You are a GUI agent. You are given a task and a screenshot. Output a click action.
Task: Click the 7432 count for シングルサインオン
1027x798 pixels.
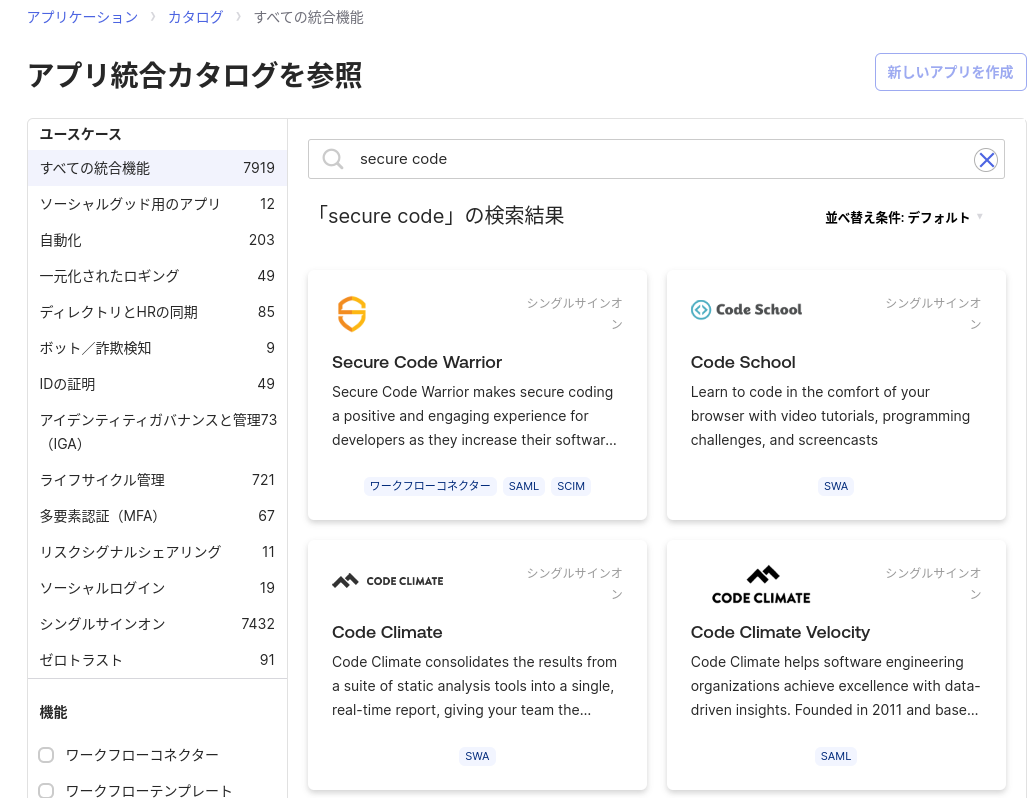coord(258,624)
